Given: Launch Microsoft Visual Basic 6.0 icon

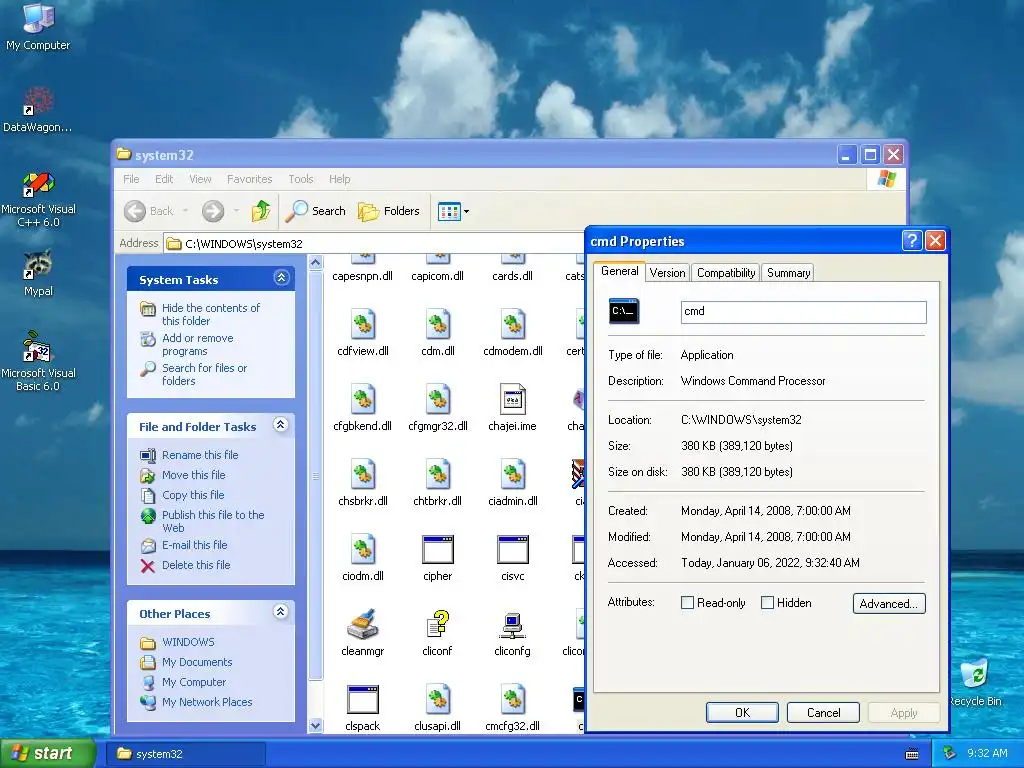Looking at the screenshot, I should pyautogui.click(x=38, y=361).
